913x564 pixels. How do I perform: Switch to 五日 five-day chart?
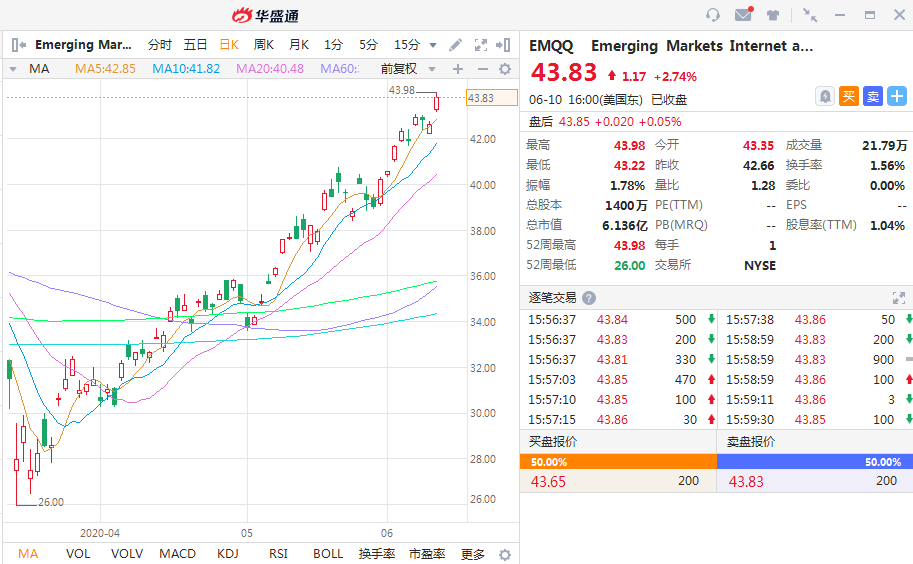coord(195,45)
